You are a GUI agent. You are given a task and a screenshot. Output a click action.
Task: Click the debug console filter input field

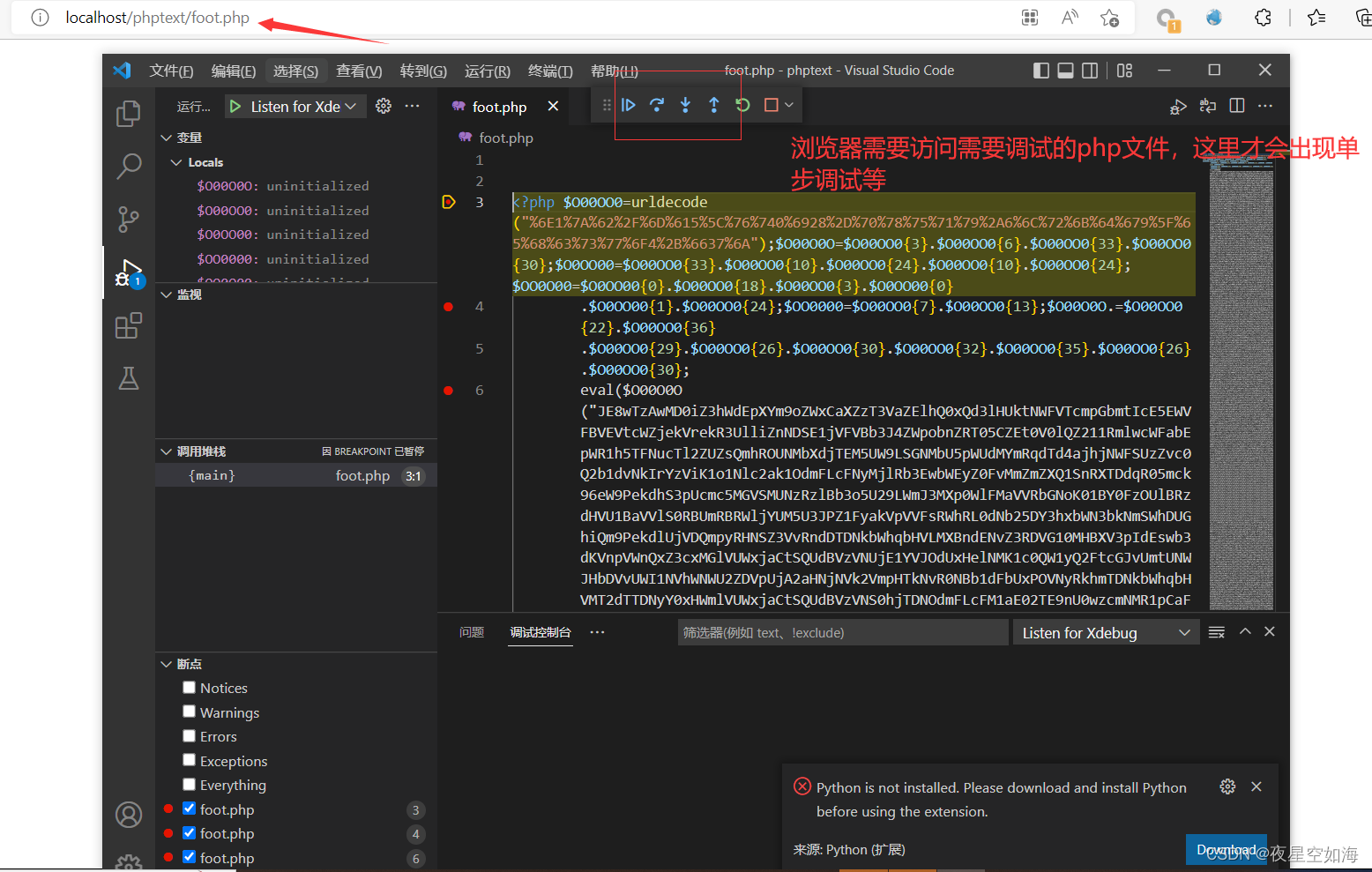click(x=842, y=633)
